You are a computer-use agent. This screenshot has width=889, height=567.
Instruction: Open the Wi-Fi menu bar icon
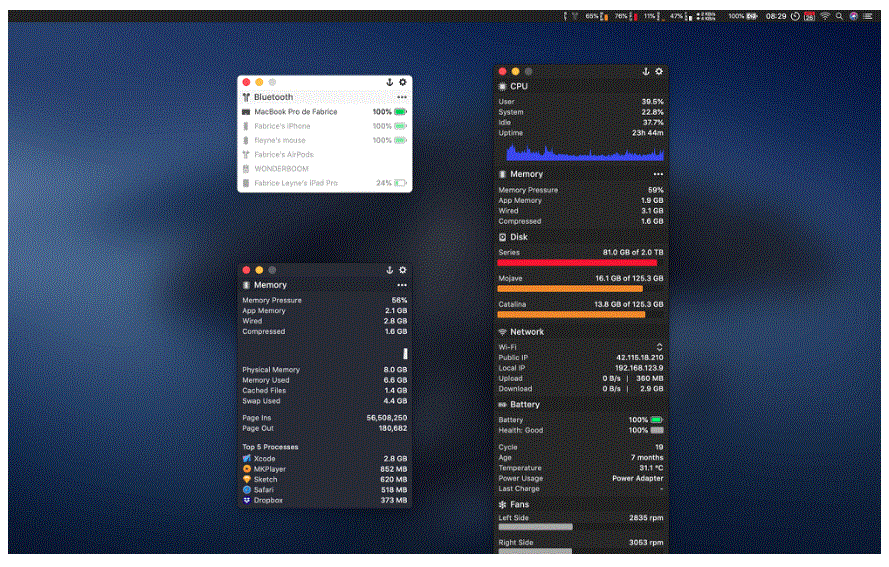pyautogui.click(x=825, y=16)
